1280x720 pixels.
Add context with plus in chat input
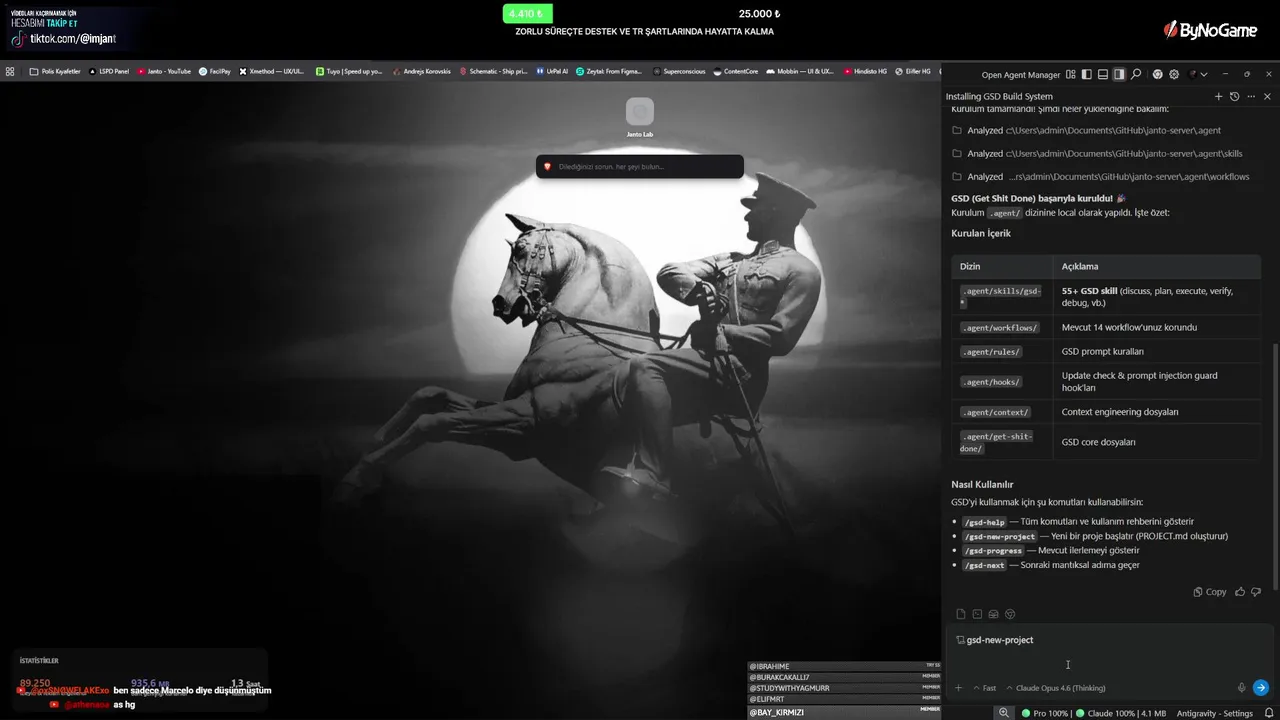point(958,688)
